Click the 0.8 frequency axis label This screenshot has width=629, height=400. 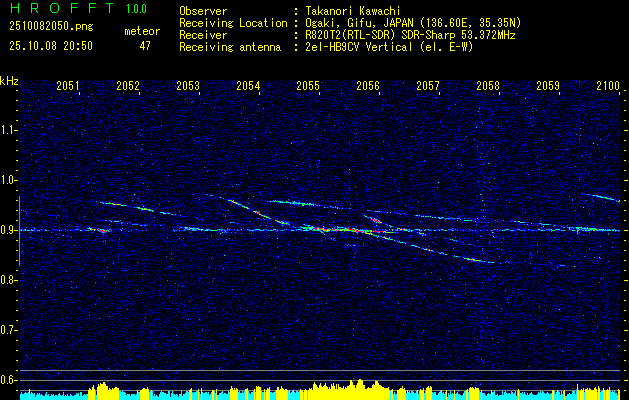pyautogui.click(x=8, y=280)
